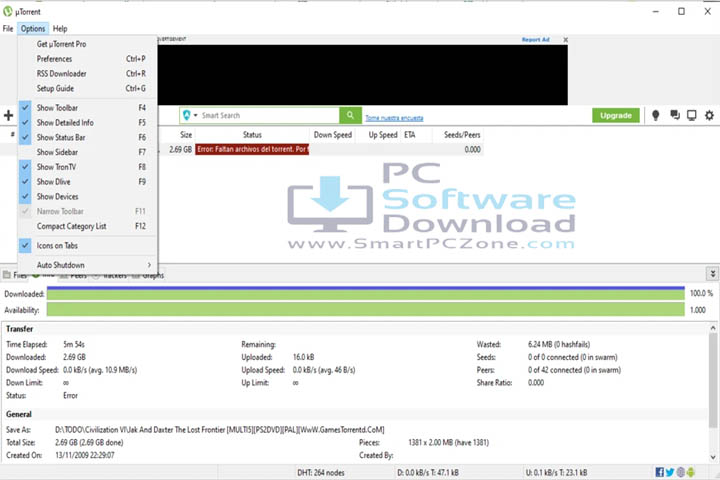Click the Report Ad link

pos(535,40)
